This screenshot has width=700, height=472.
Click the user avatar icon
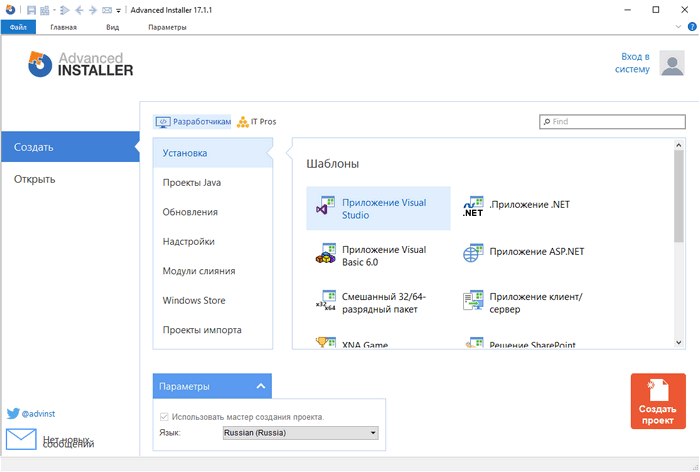672,64
